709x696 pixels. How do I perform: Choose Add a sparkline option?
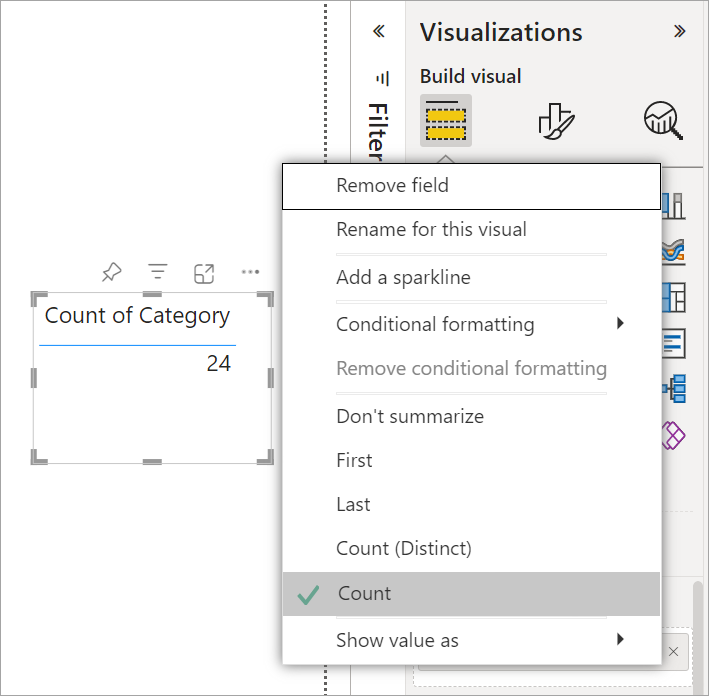[x=472, y=277]
